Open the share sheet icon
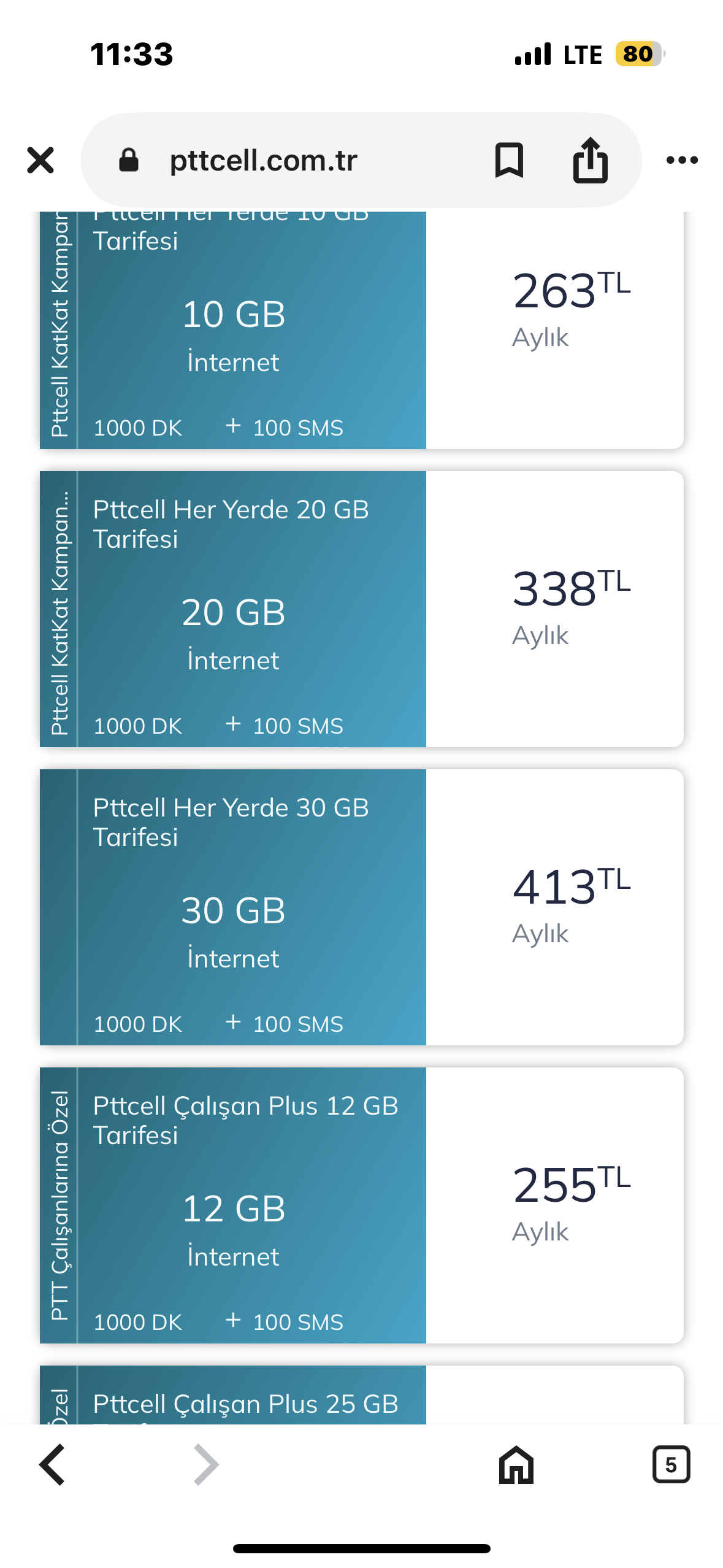The image size is (723, 1568). pos(590,160)
